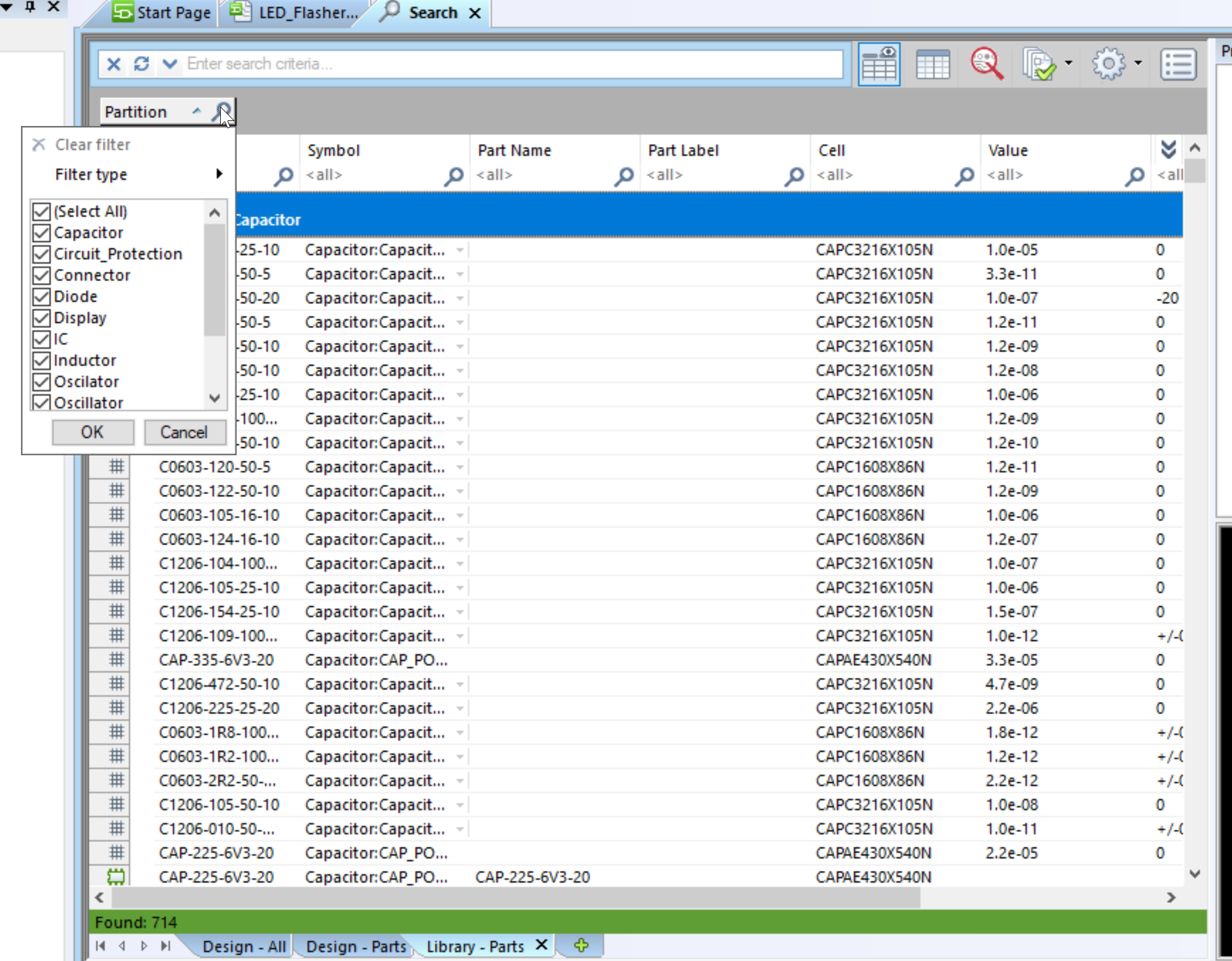The image size is (1232, 961).
Task: Open the settings gear icon
Action: [x=1109, y=64]
